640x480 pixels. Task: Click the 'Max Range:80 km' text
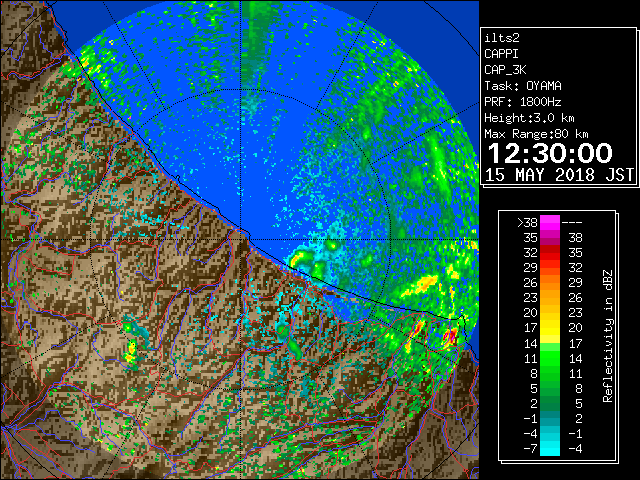click(x=536, y=134)
